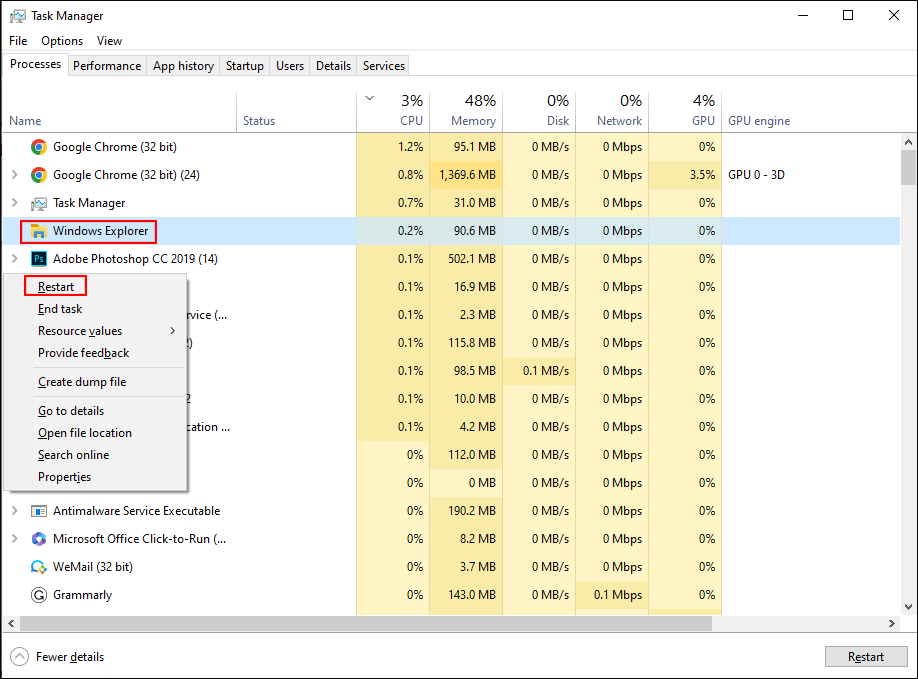Expand the Task Manager process group
Image resolution: width=918 pixels, height=679 pixels.
click(x=14, y=203)
